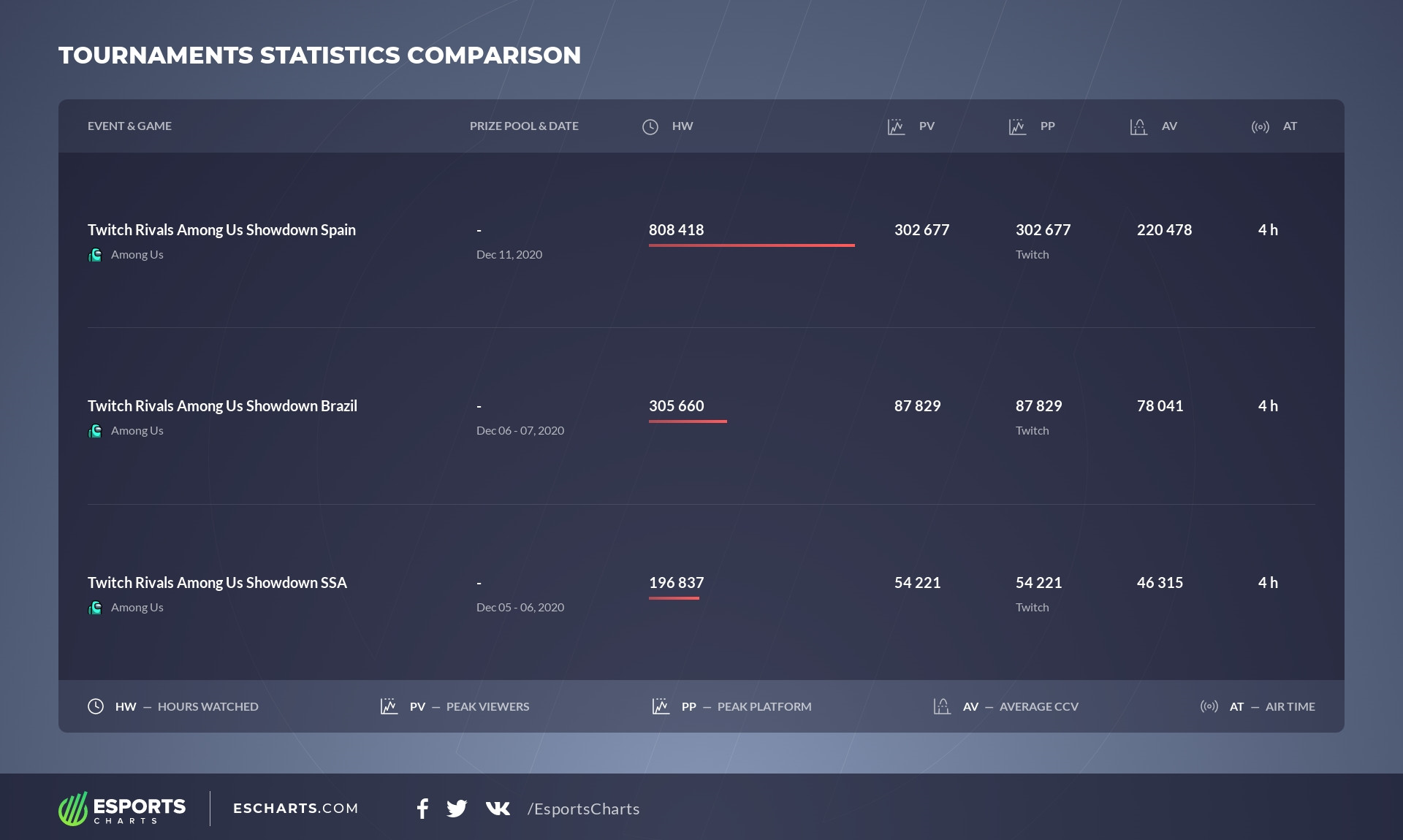Click the 46 315 average viewers value
The height and width of the screenshot is (840, 1403).
click(1160, 583)
